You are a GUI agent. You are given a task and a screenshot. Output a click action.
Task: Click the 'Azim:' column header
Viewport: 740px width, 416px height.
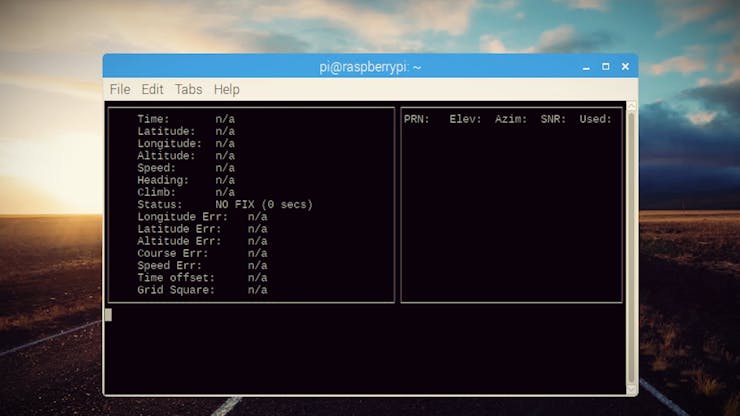click(511, 119)
